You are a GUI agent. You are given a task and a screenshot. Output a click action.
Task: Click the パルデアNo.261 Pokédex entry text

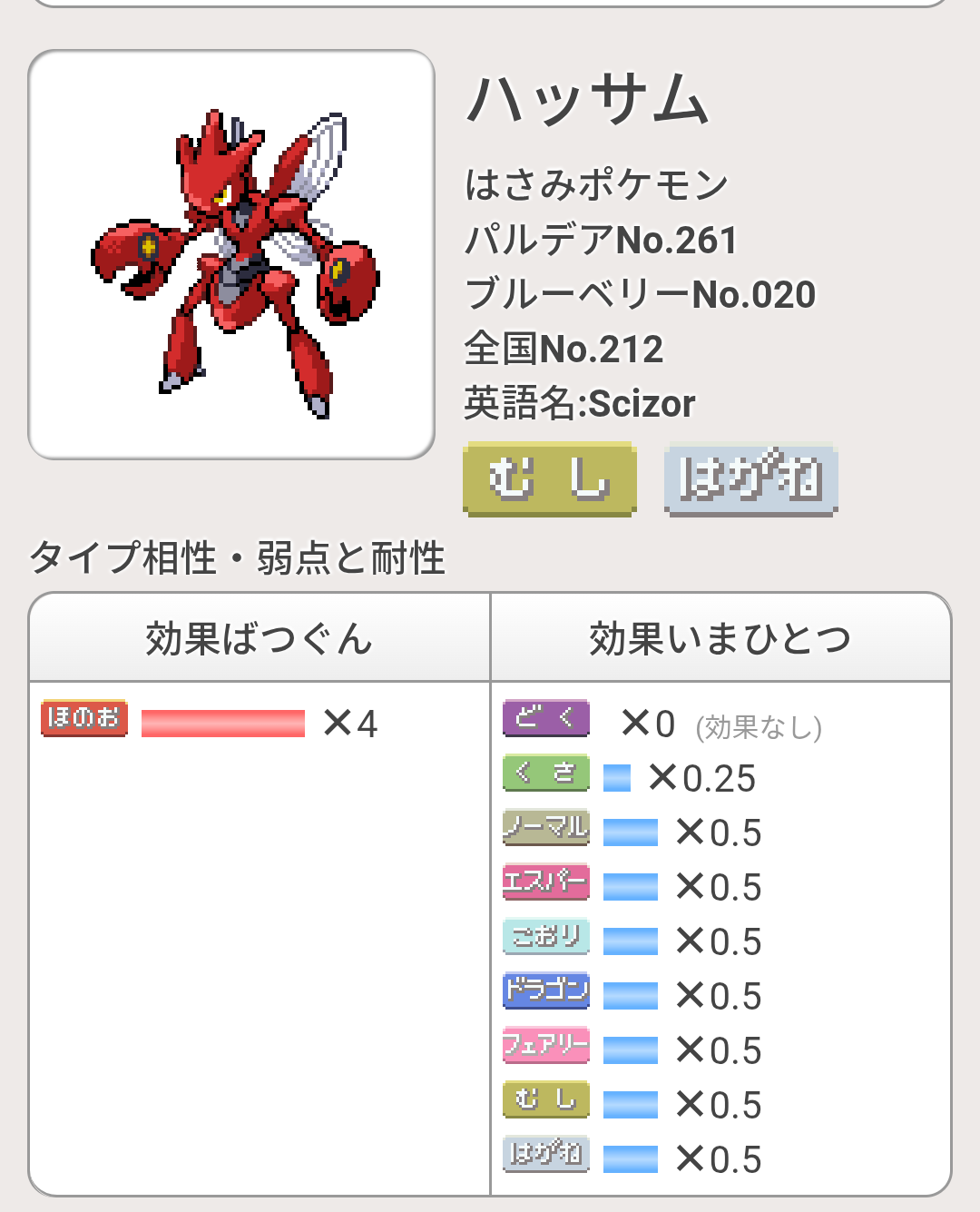[x=601, y=240]
